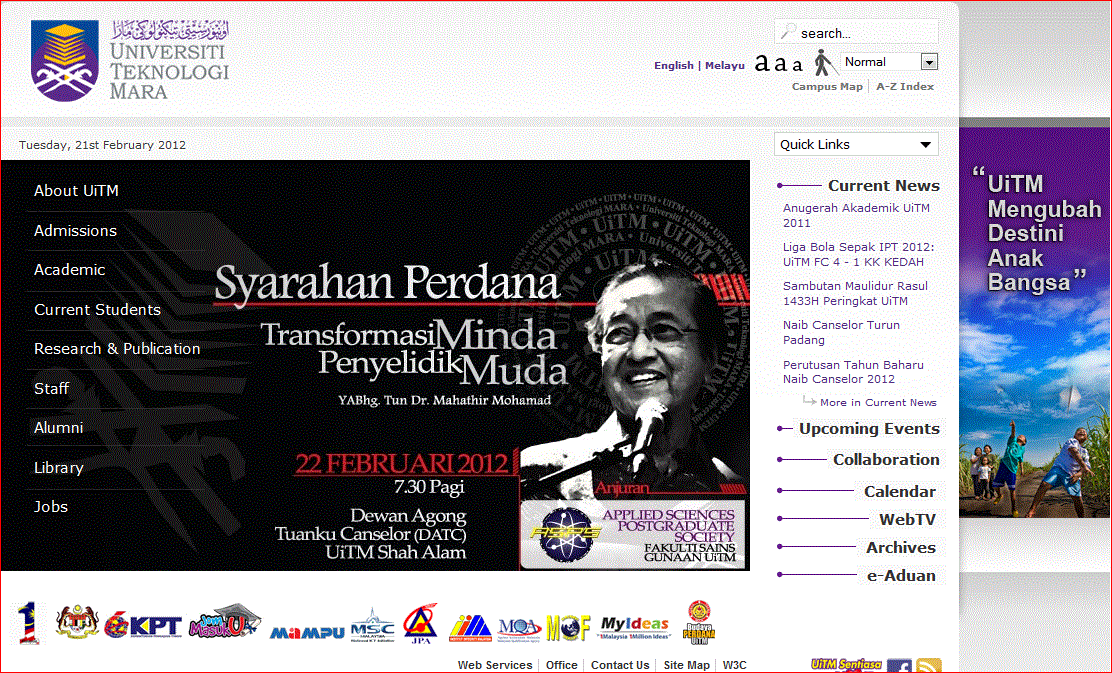
Task: Open the Research & Publication menu
Action: [117, 349]
